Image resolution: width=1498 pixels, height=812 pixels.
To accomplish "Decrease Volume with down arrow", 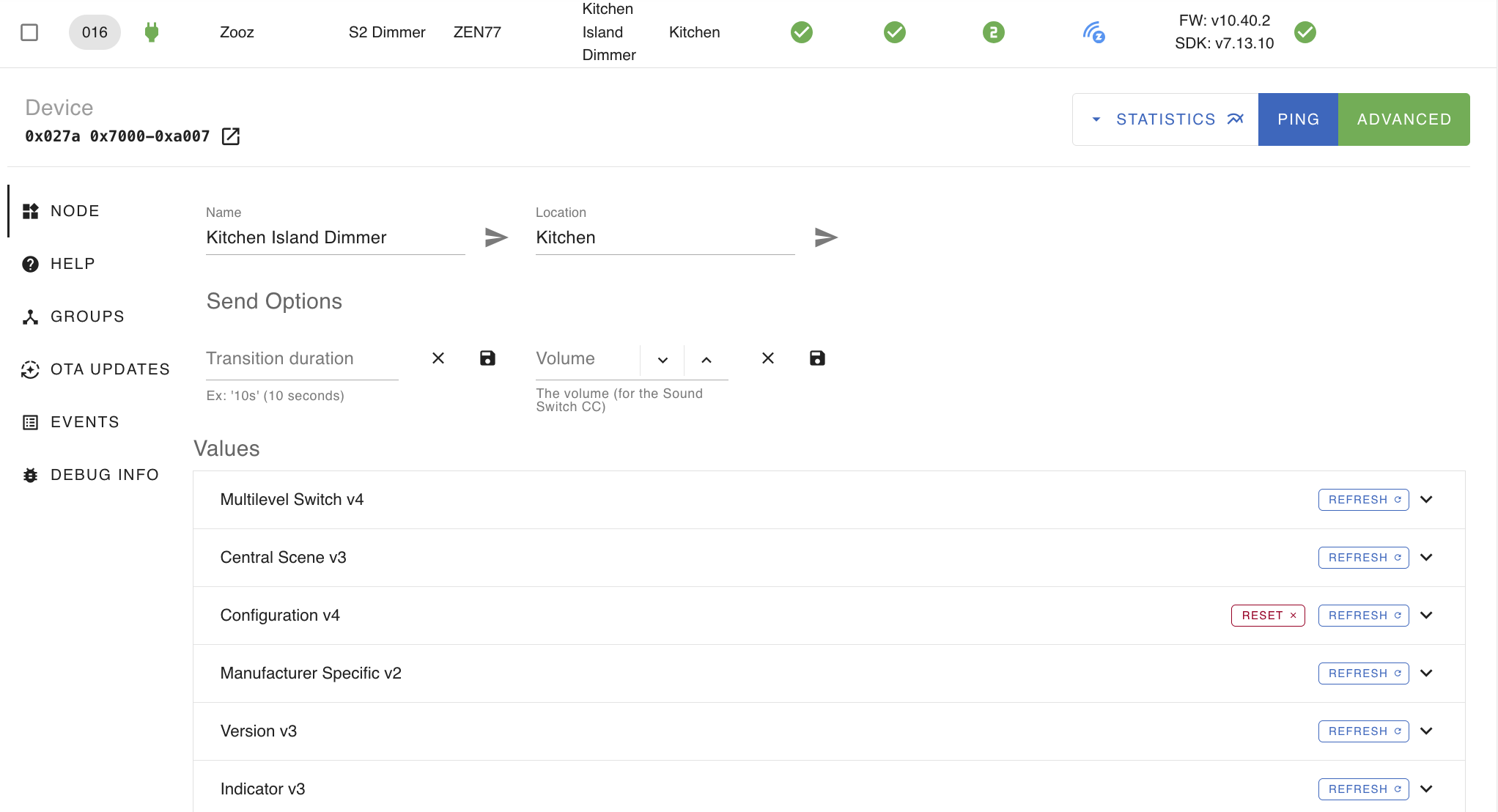I will [x=663, y=360].
